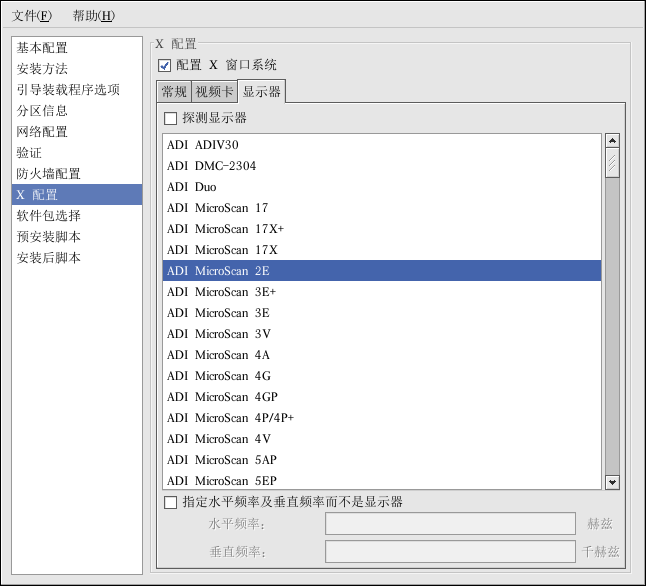The width and height of the screenshot is (646, 586).
Task: Choose ADI DMC-2304 from monitor list
Action: pos(211,166)
